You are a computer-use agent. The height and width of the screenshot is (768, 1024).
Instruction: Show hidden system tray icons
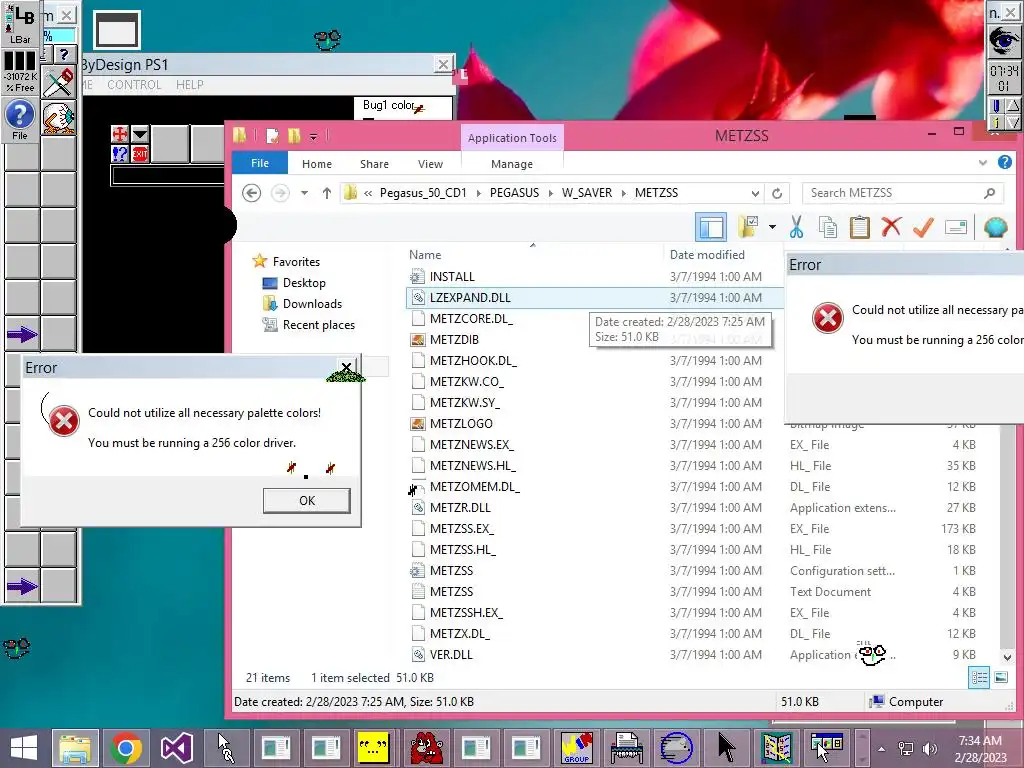[x=882, y=749]
